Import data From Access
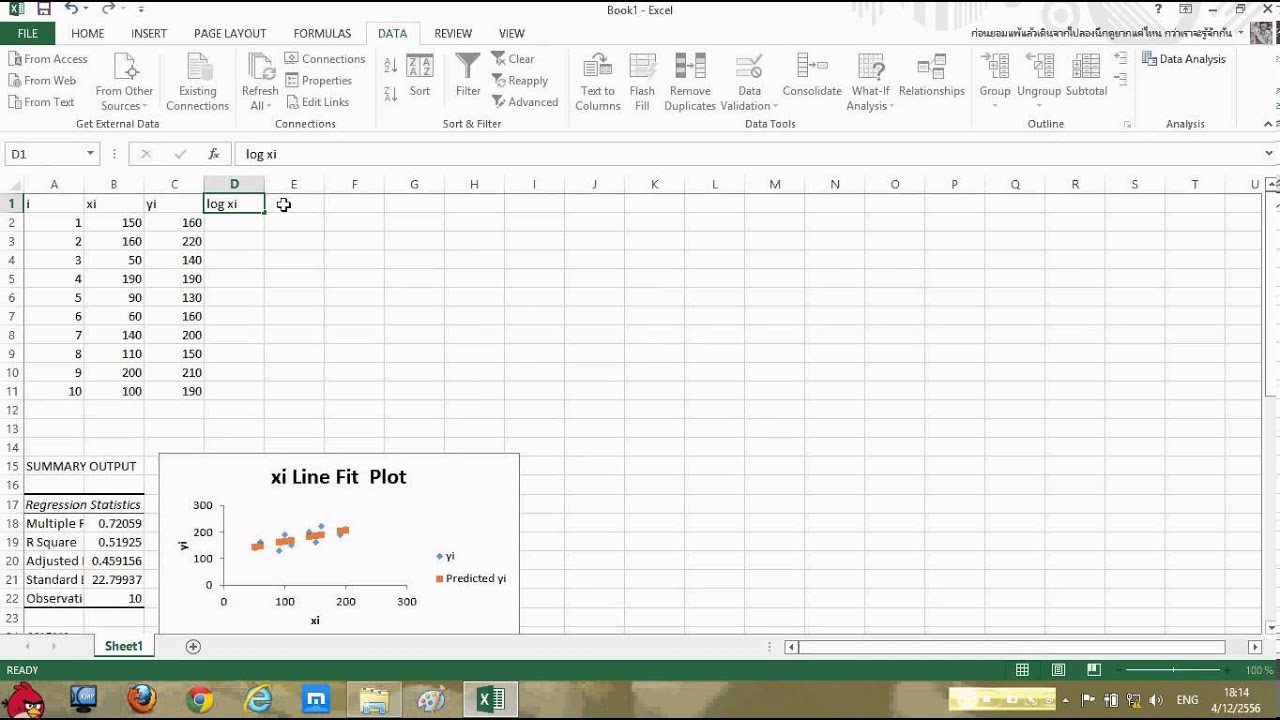The image size is (1280, 720). 48,59
